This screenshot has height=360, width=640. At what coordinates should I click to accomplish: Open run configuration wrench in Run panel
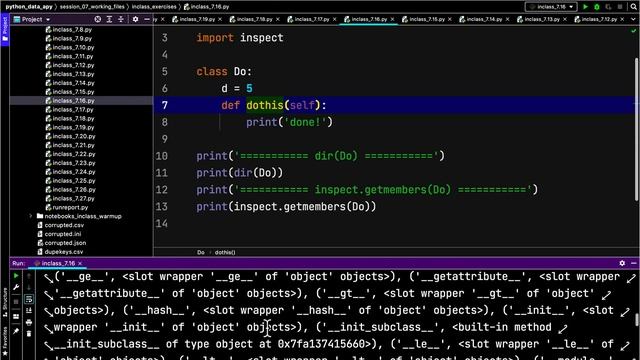tap(16, 288)
